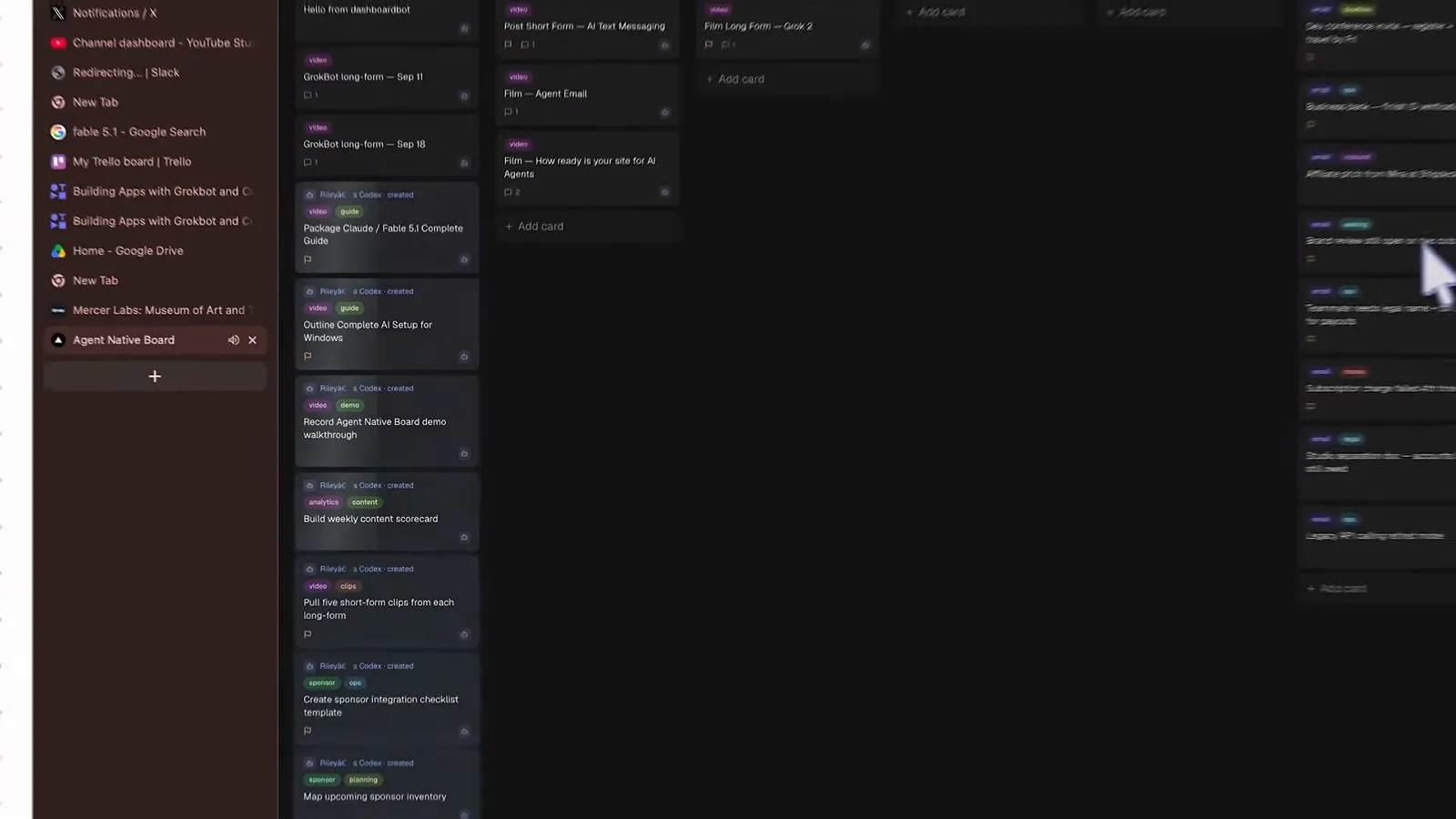Open Channel dashboard YouTube Studio tab

pyautogui.click(x=155, y=43)
